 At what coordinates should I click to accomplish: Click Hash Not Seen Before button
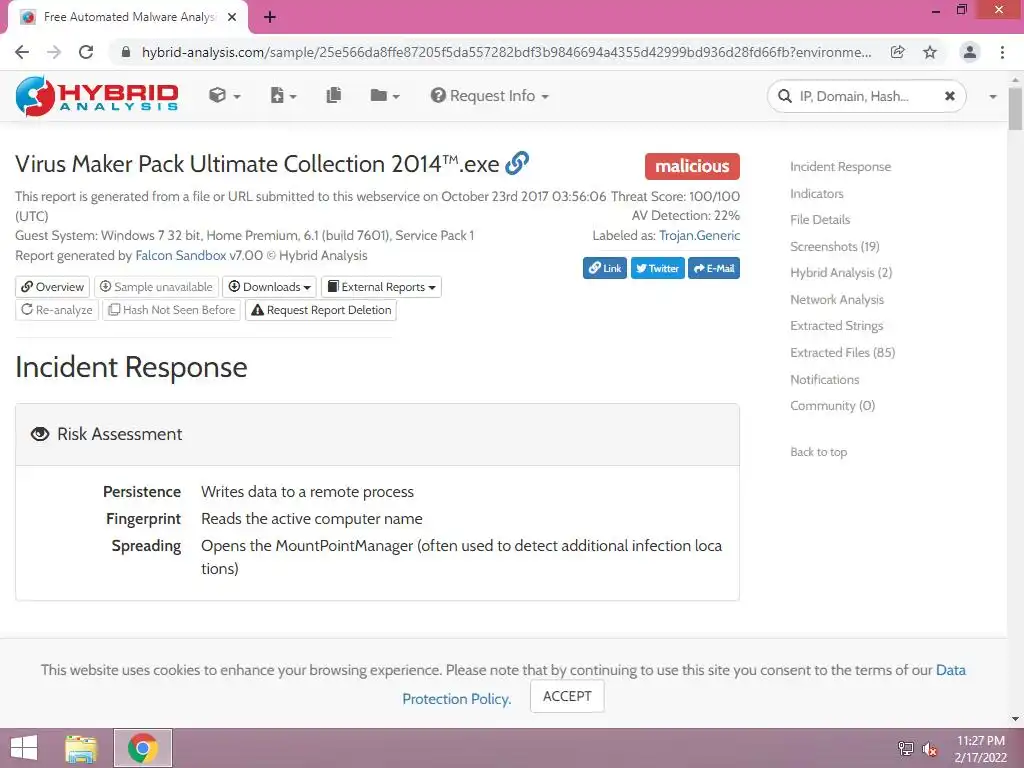click(x=172, y=310)
